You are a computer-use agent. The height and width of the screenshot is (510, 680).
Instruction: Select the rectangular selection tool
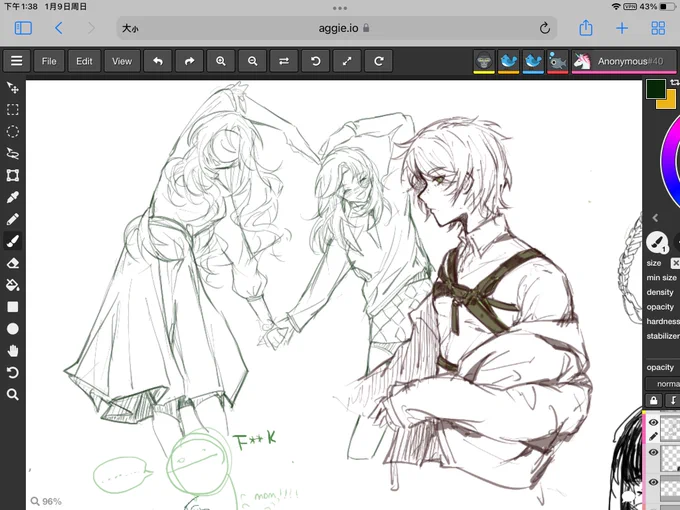(13, 109)
